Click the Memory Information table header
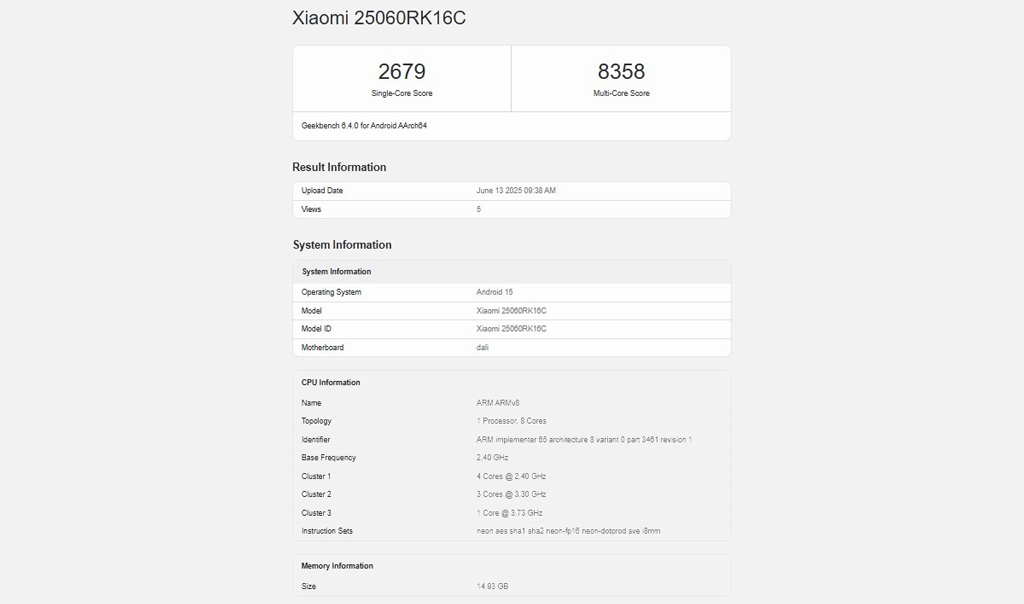 (337, 566)
